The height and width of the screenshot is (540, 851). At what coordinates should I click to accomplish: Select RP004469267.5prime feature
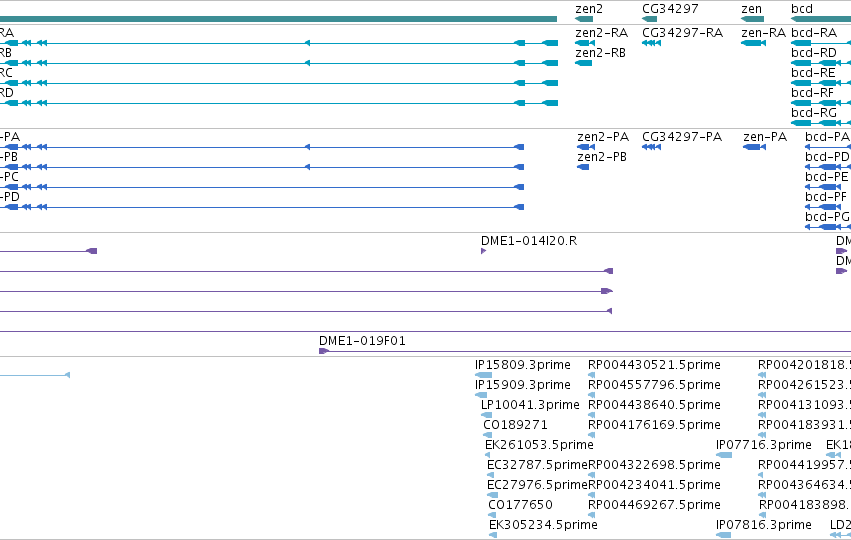tap(592, 516)
